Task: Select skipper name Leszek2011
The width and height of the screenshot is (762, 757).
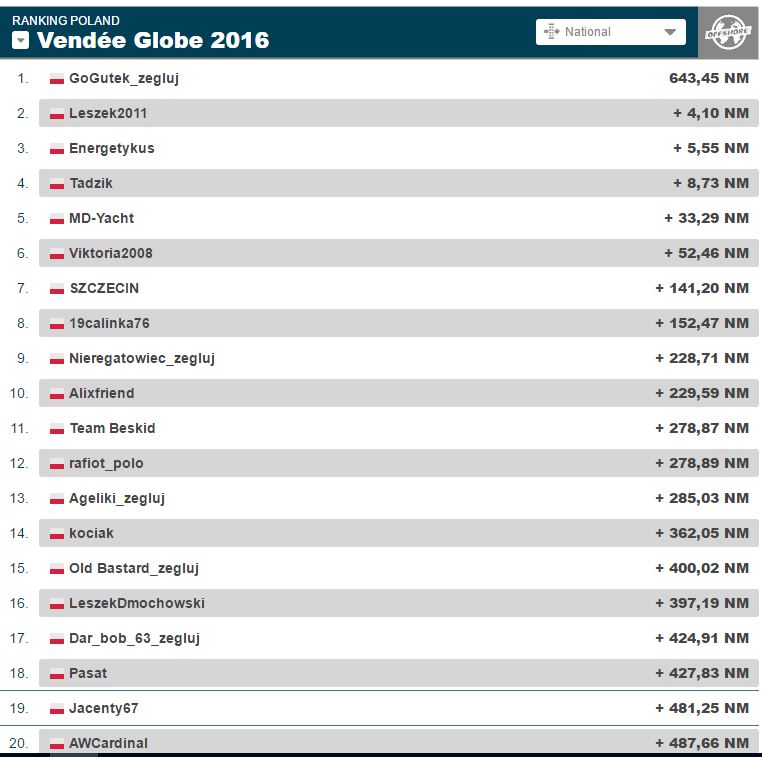Action: 108,113
